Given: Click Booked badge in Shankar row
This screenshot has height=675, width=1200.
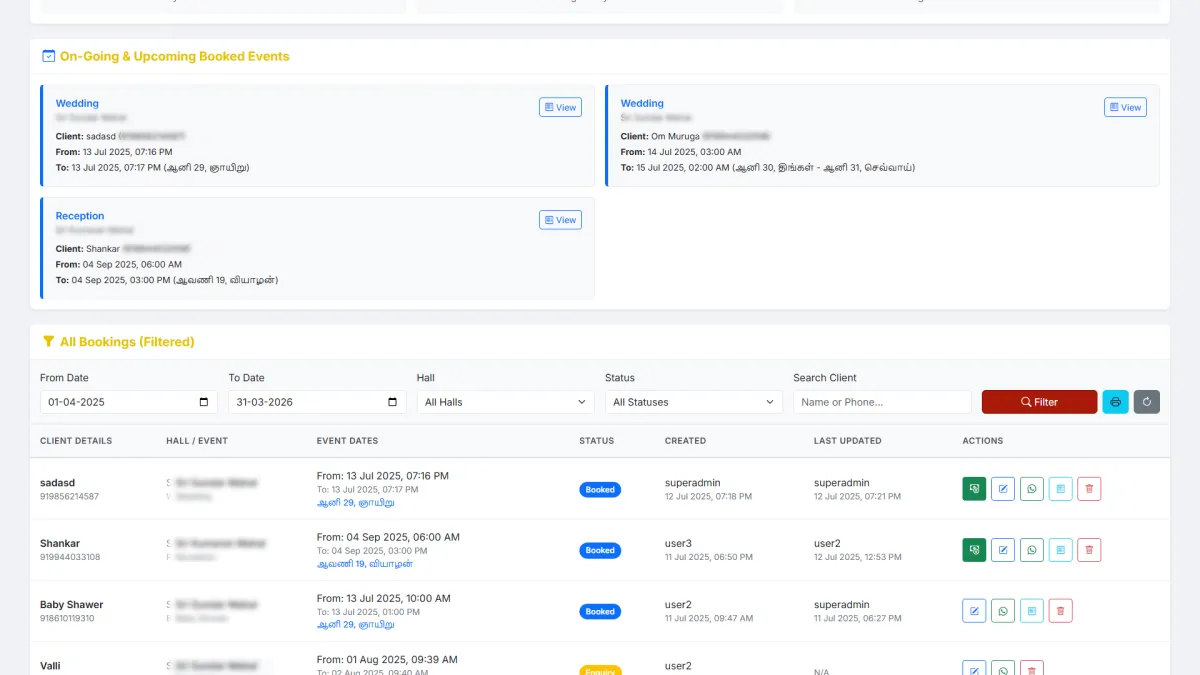Looking at the screenshot, I should 600,550.
